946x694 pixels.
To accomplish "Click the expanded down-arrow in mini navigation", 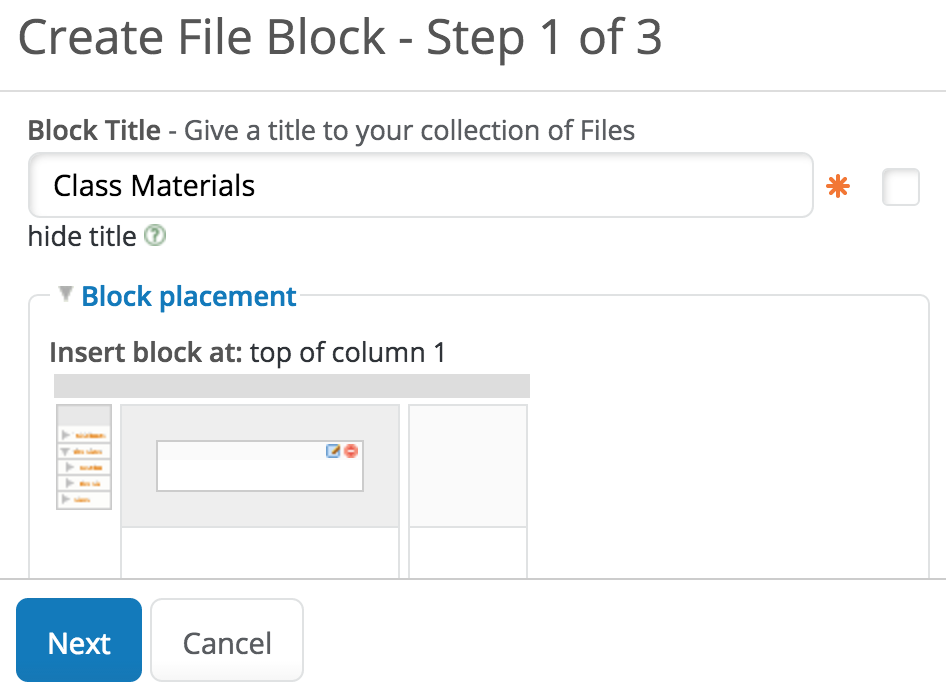I will click(x=65, y=451).
